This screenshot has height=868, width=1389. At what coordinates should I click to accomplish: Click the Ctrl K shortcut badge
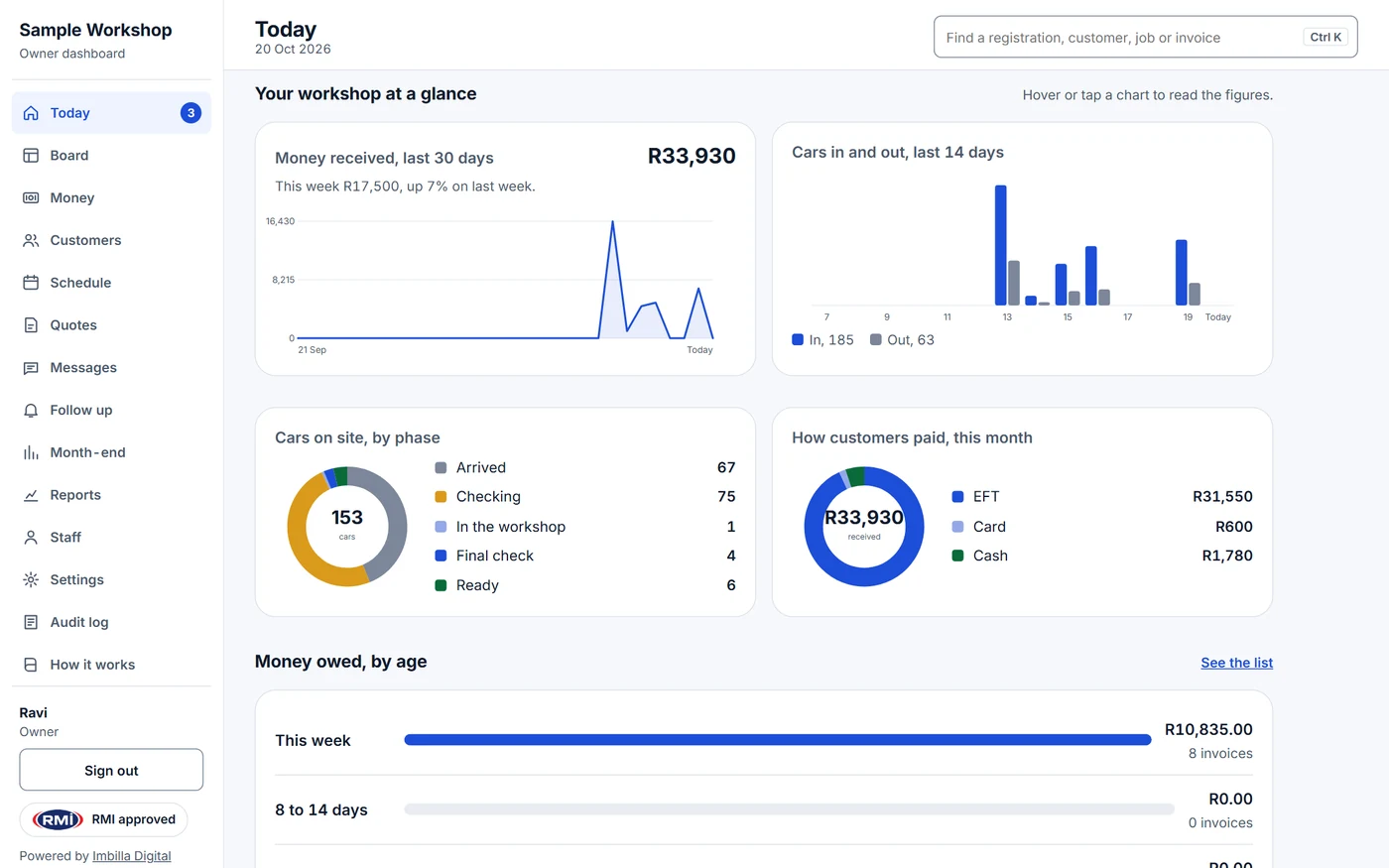click(x=1326, y=38)
